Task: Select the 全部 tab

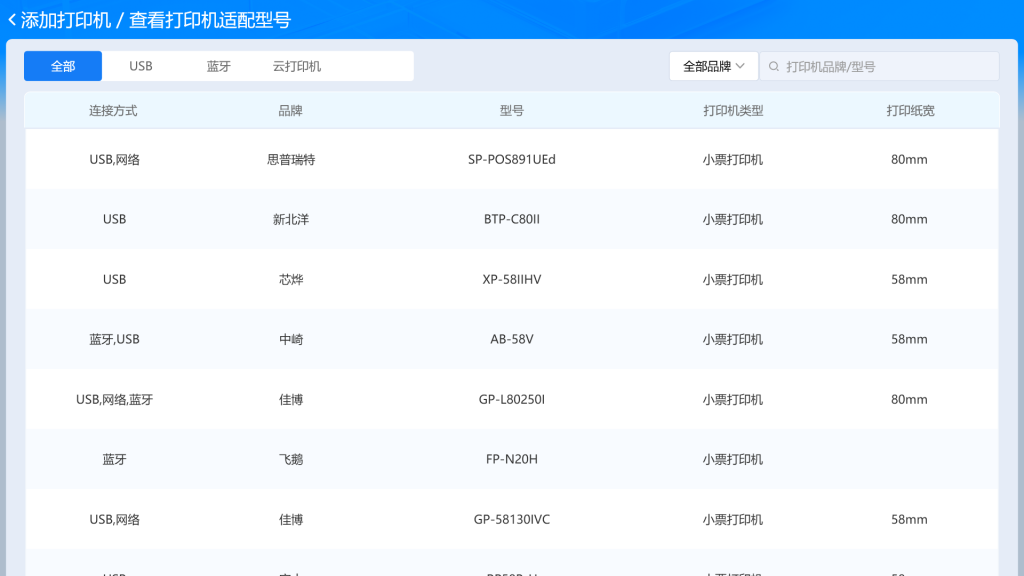Action: tap(63, 66)
